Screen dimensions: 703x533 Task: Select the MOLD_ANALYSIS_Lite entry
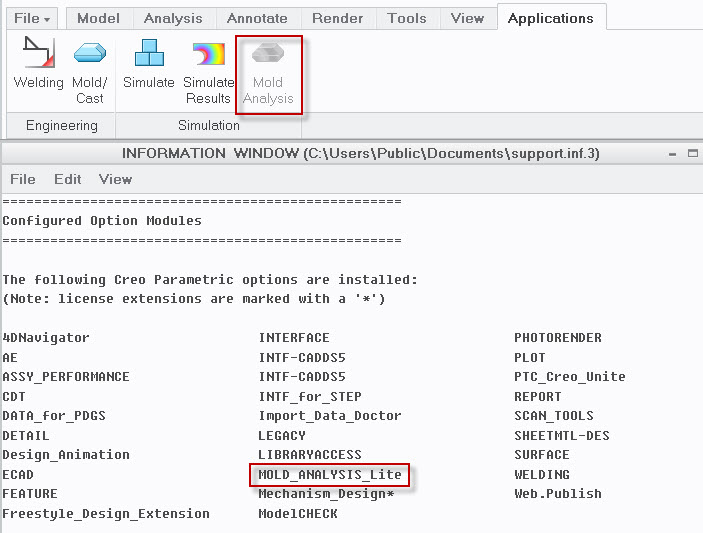[330, 474]
